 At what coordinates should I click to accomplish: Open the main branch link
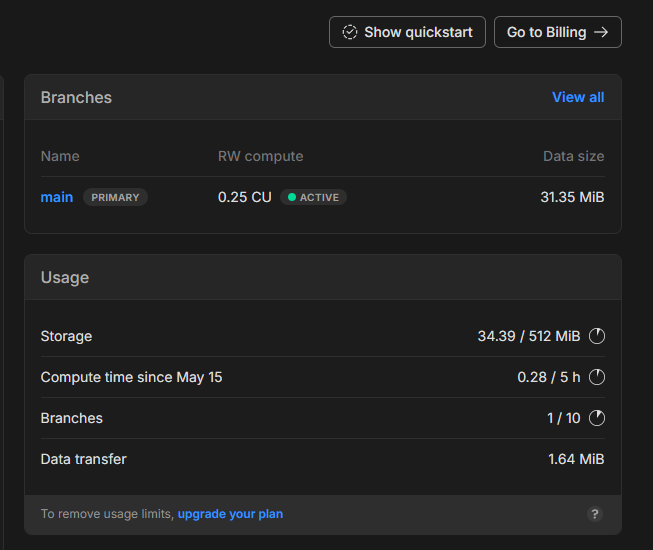pos(57,197)
